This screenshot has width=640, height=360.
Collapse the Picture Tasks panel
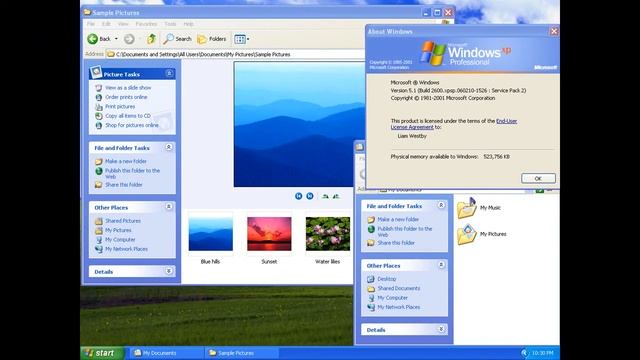[169, 73]
